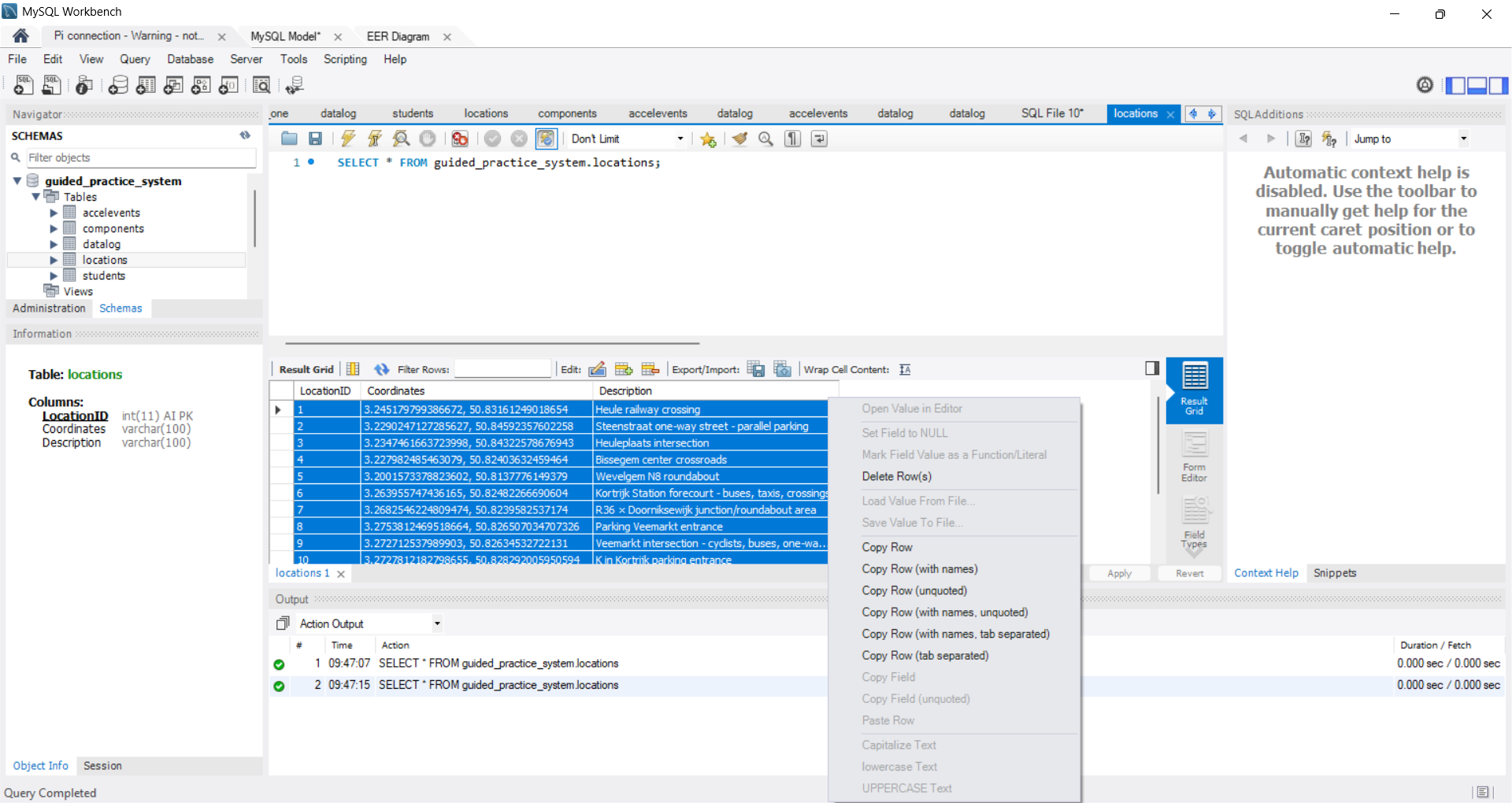Stop the executing query
The height and width of the screenshot is (803, 1512).
pos(428,139)
